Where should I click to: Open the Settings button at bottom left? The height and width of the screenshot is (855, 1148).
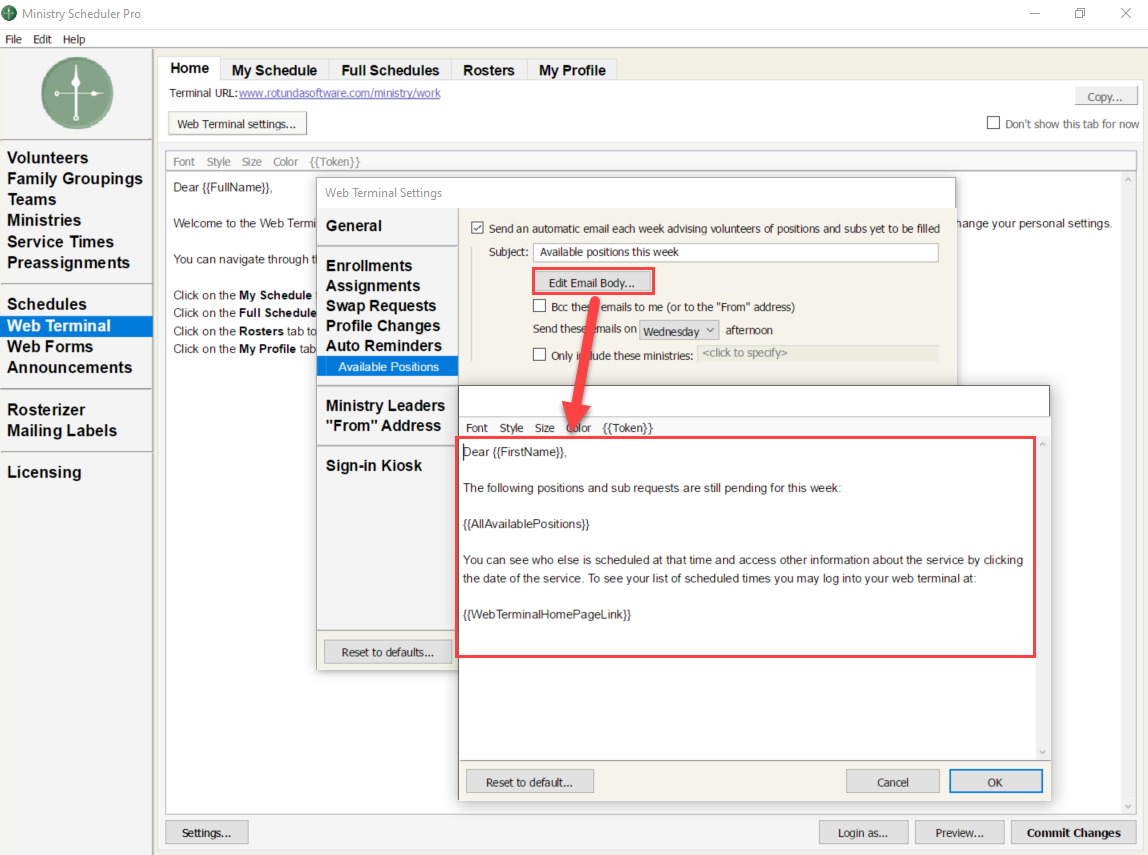206,832
